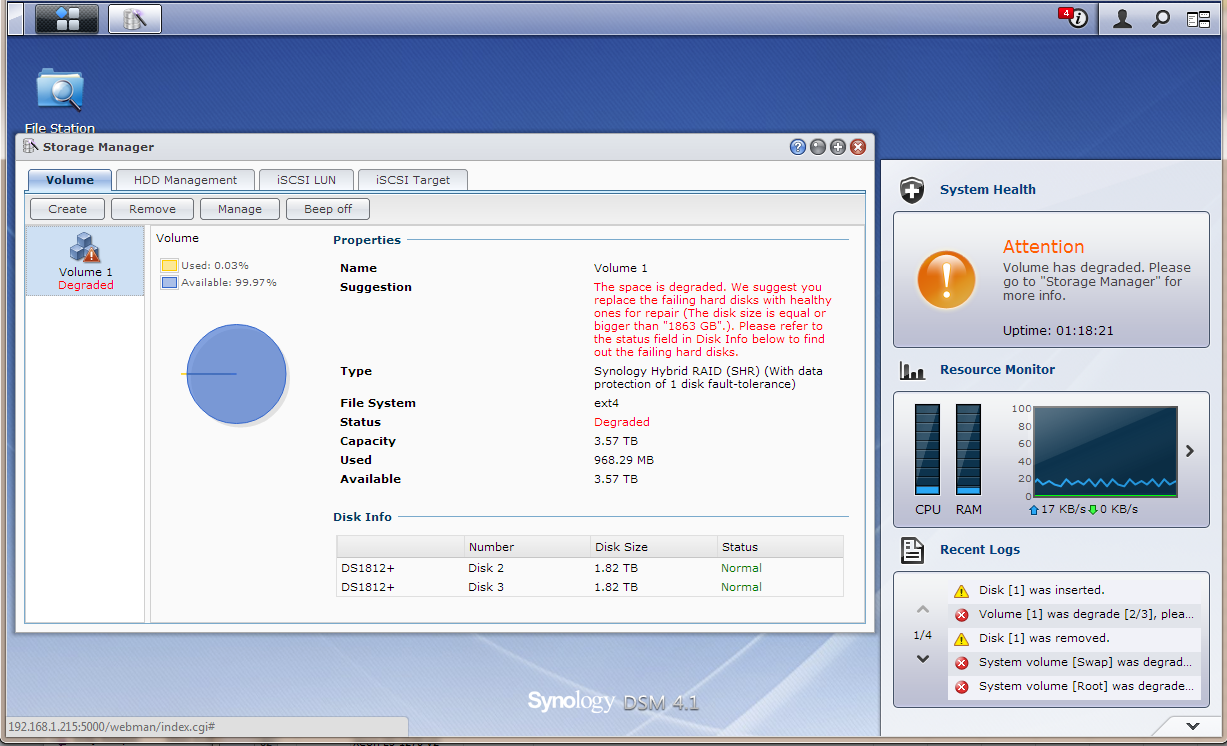Click the search magnifier icon
The height and width of the screenshot is (746, 1227).
(x=1160, y=19)
